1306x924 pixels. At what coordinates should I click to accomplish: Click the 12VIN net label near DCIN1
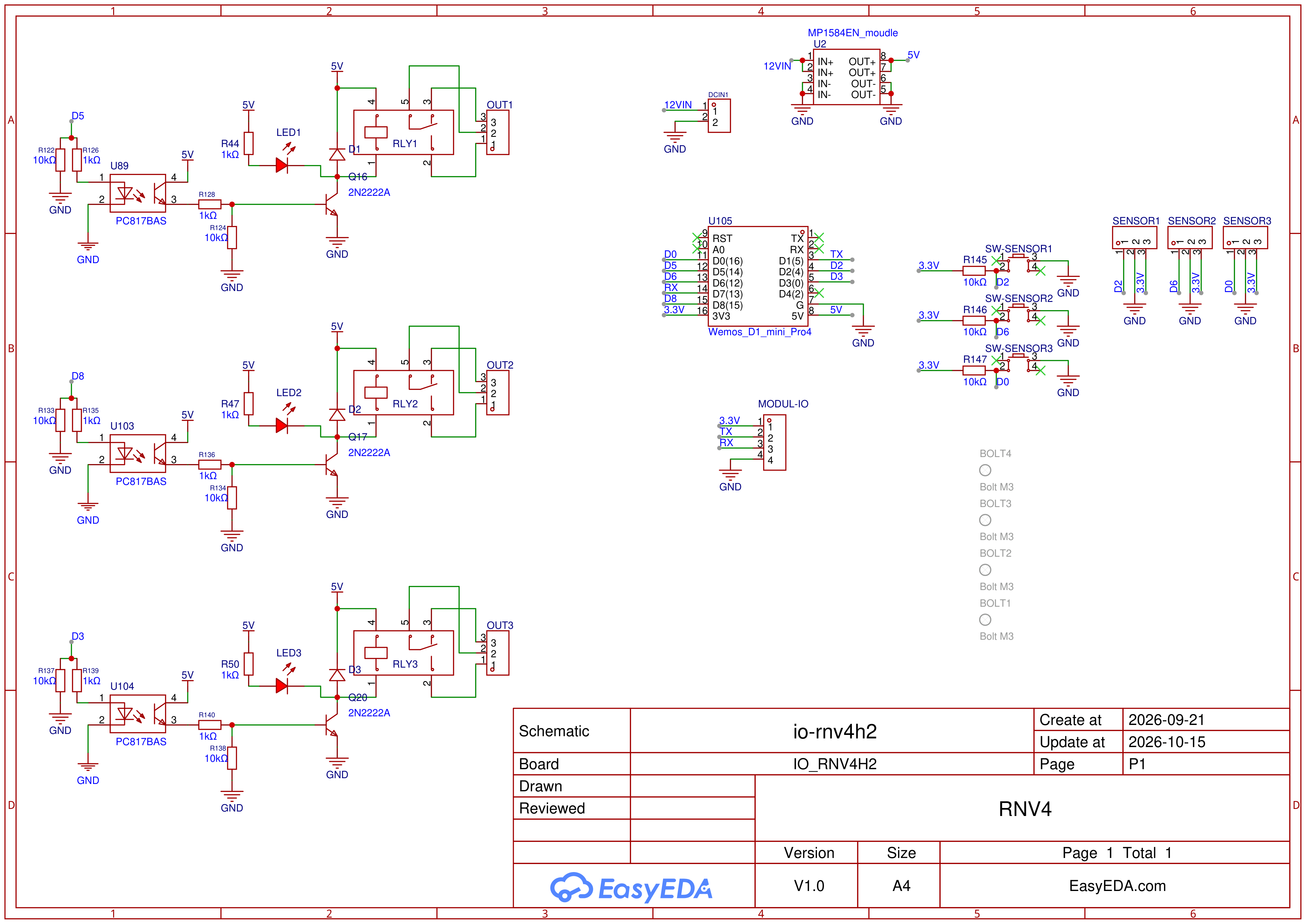(x=678, y=105)
